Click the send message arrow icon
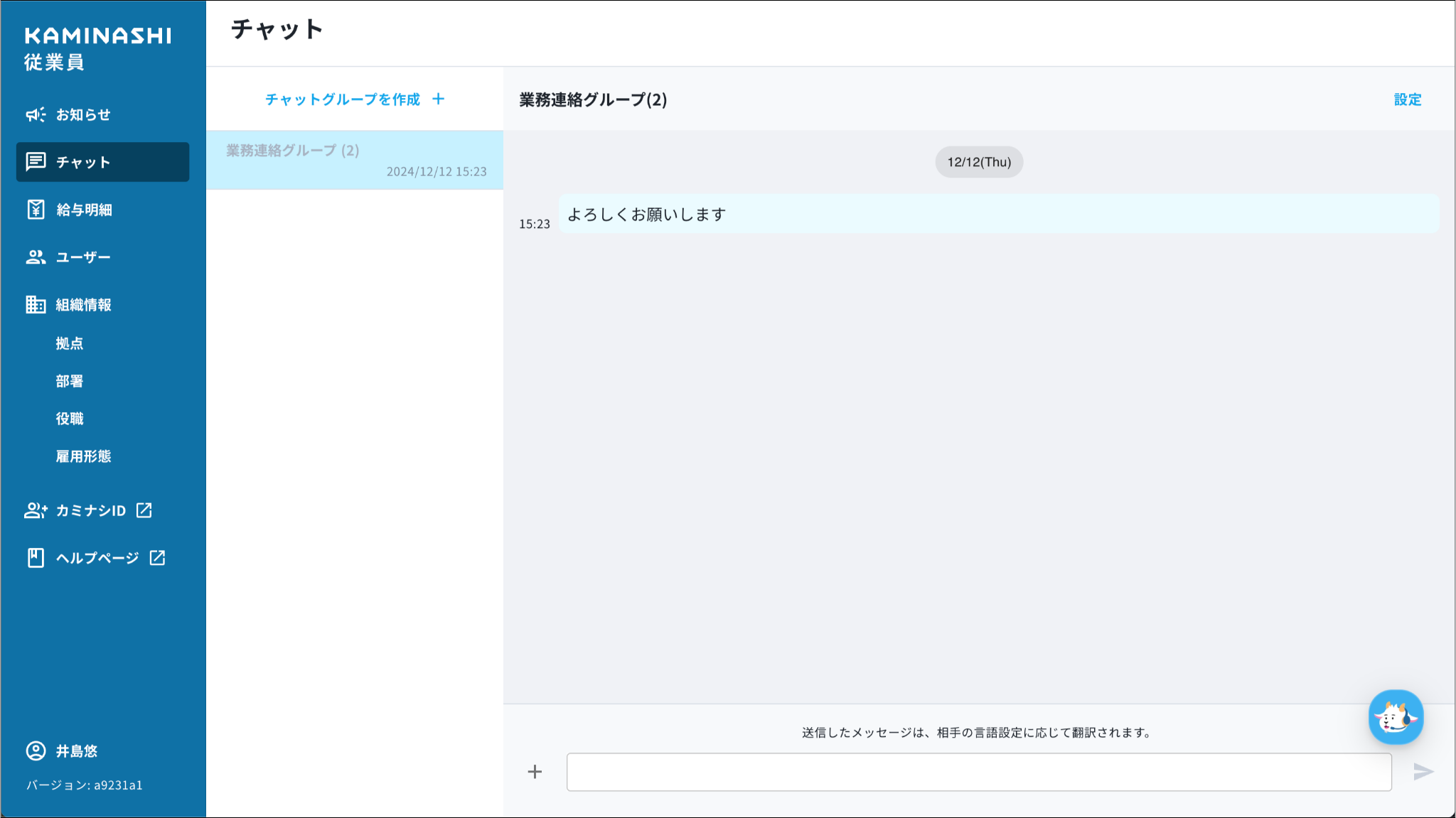The image size is (1456, 818). click(x=1423, y=772)
